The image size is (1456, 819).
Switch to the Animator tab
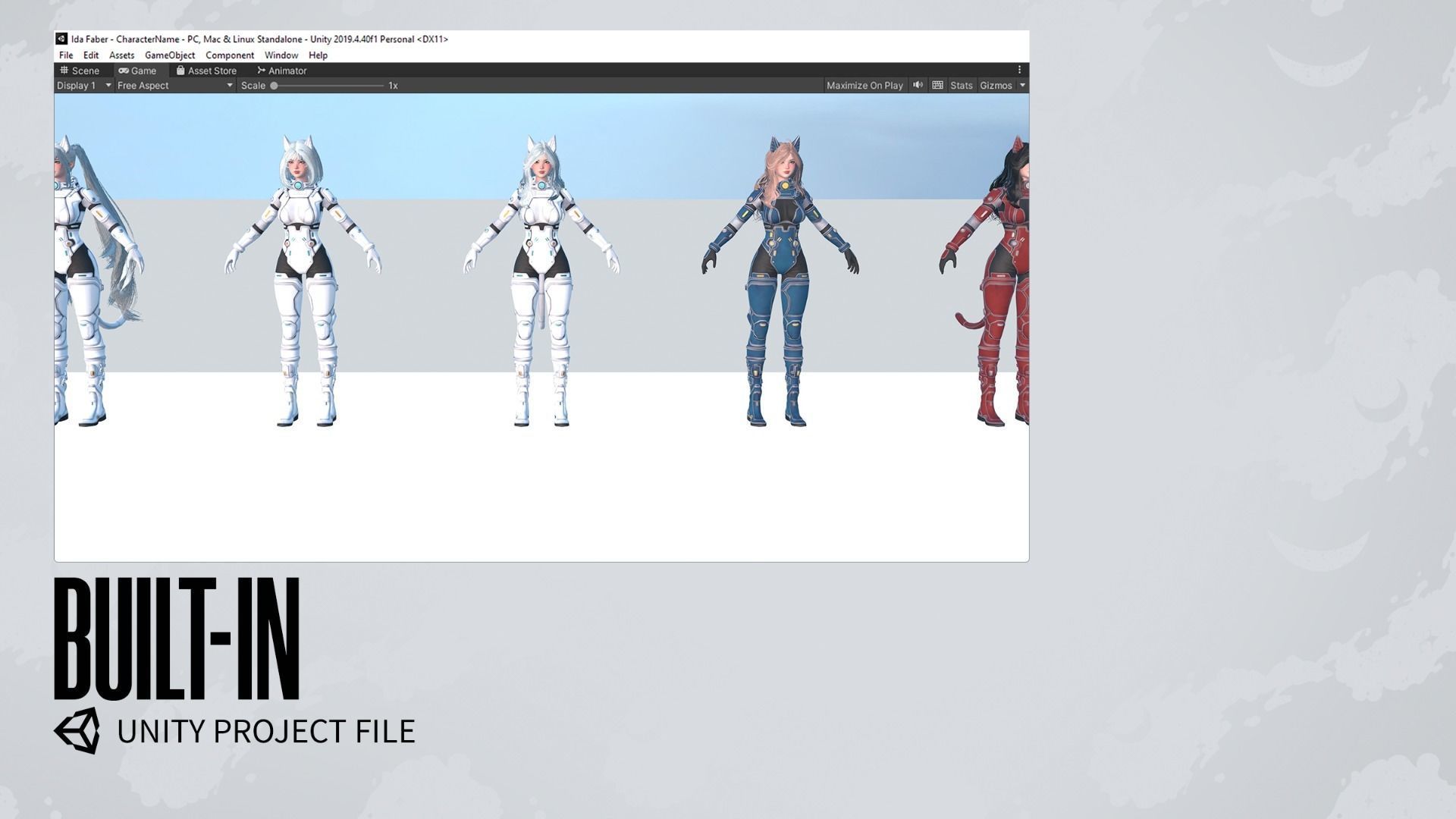[x=282, y=71]
